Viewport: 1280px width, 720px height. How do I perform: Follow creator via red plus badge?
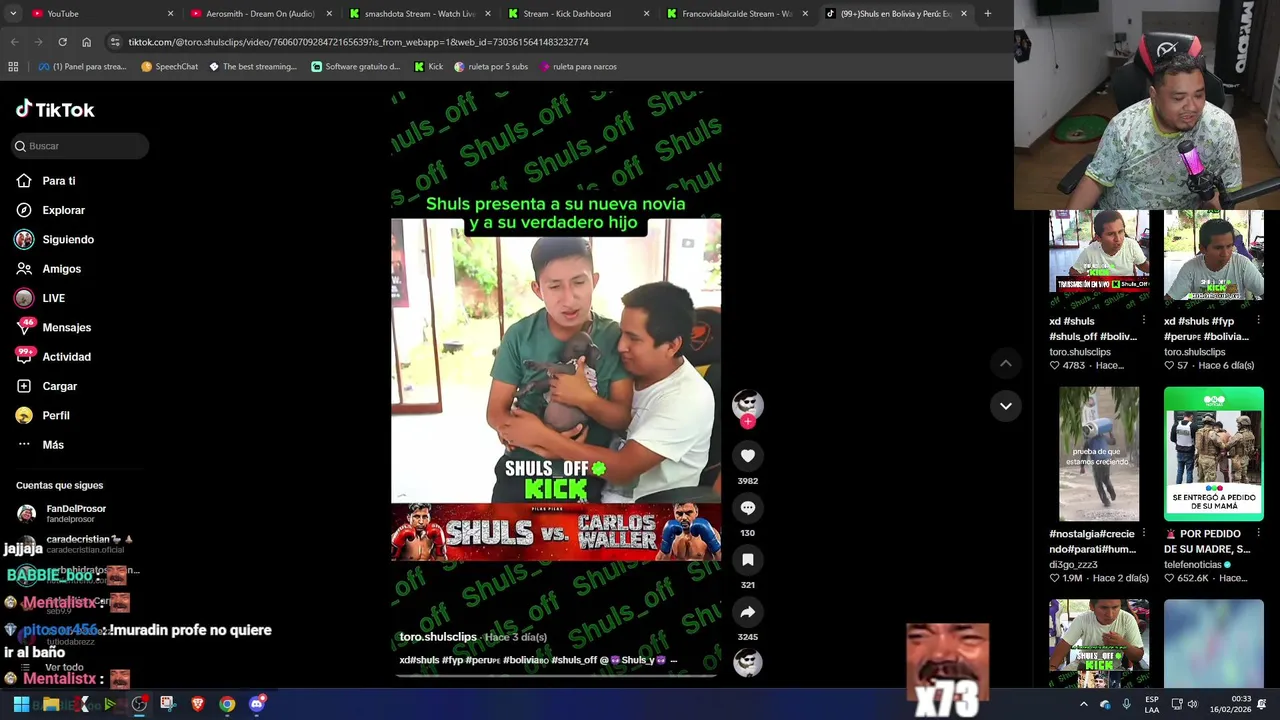pyautogui.click(x=747, y=422)
